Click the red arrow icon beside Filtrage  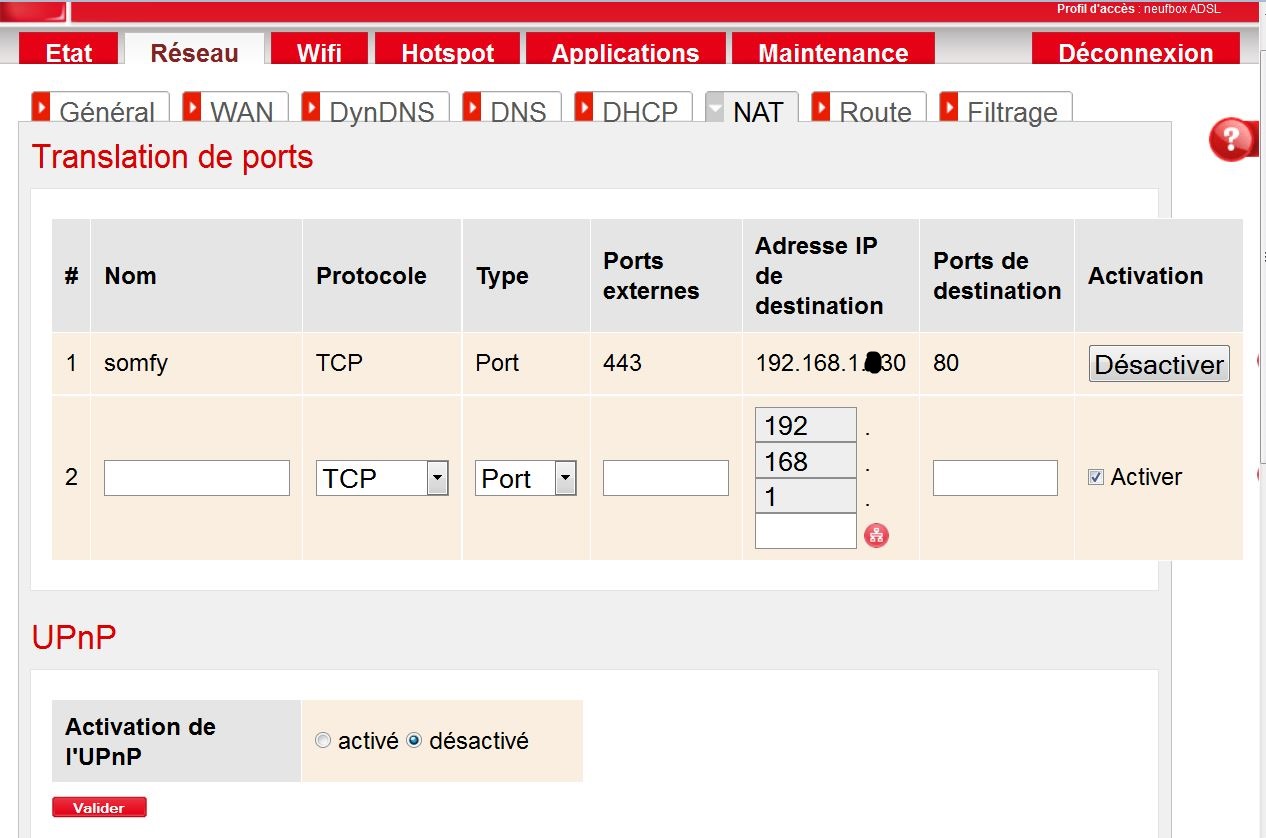(x=949, y=106)
